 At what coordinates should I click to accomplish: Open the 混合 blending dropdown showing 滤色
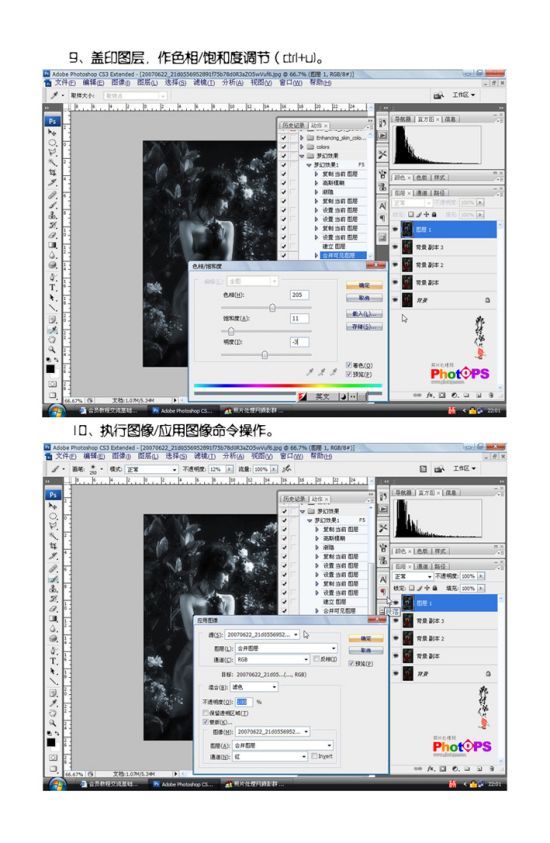(x=254, y=687)
